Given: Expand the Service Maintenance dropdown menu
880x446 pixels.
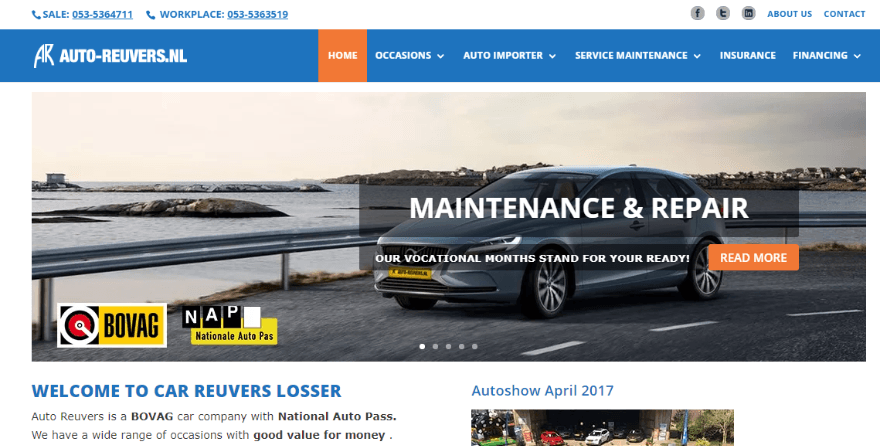Looking at the screenshot, I should click(638, 56).
